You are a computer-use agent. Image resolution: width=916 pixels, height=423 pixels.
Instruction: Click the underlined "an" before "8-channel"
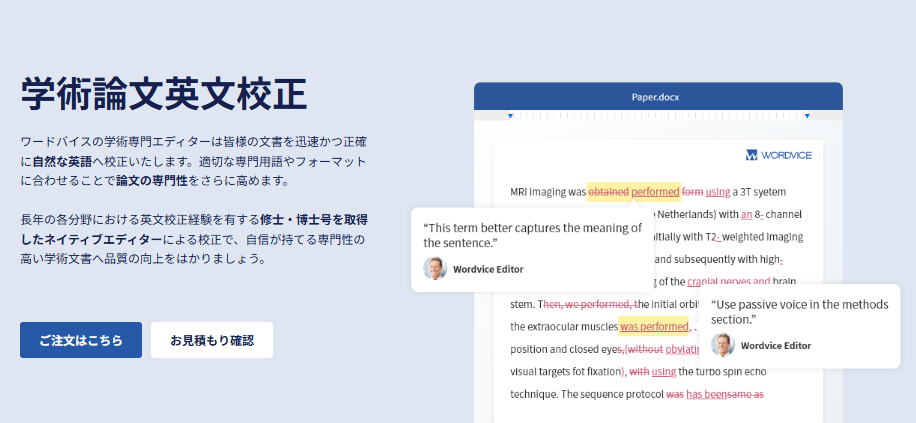[746, 214]
